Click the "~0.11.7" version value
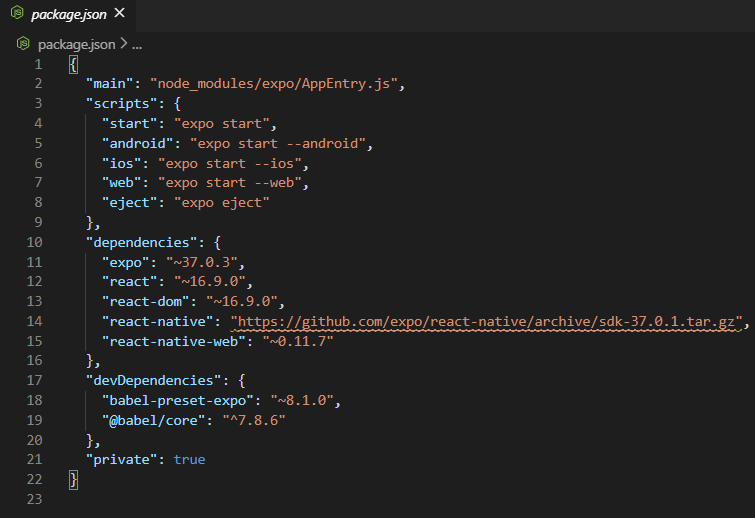Screen dimensions: 755x518 point(298,342)
